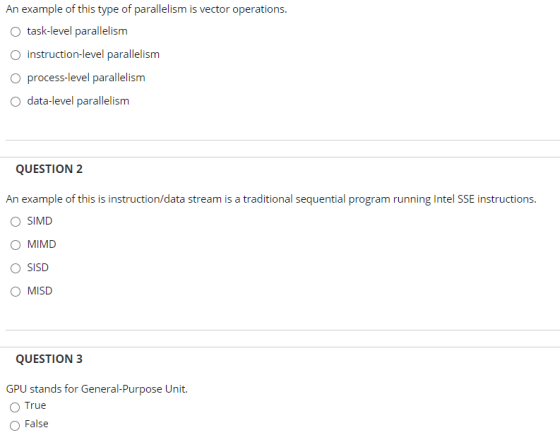Select the task-level parallelism radio button

(15, 32)
